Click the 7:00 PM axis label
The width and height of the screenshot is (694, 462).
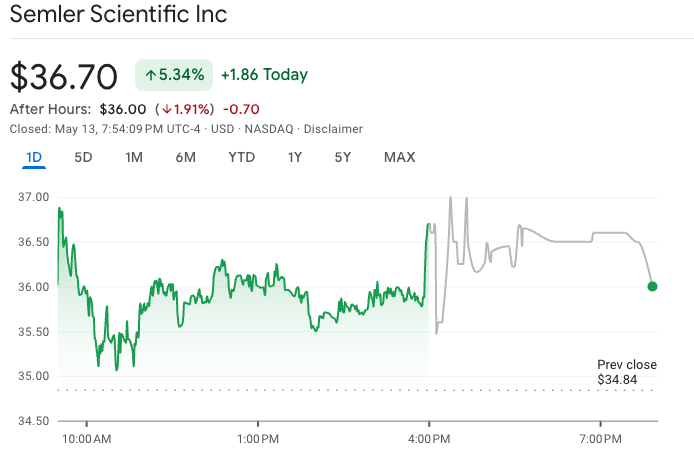pyautogui.click(x=600, y=438)
